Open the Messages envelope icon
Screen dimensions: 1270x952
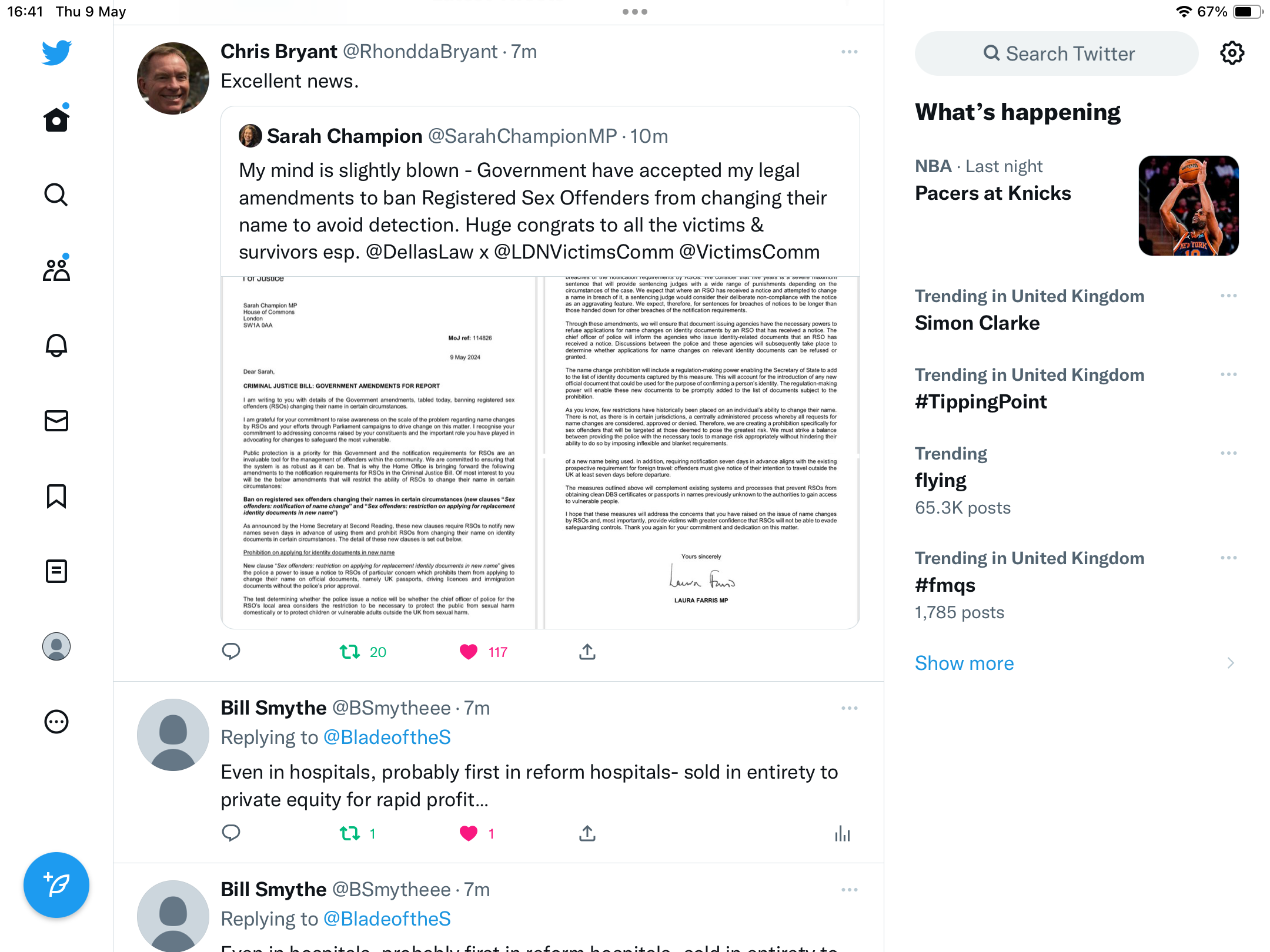[56, 421]
